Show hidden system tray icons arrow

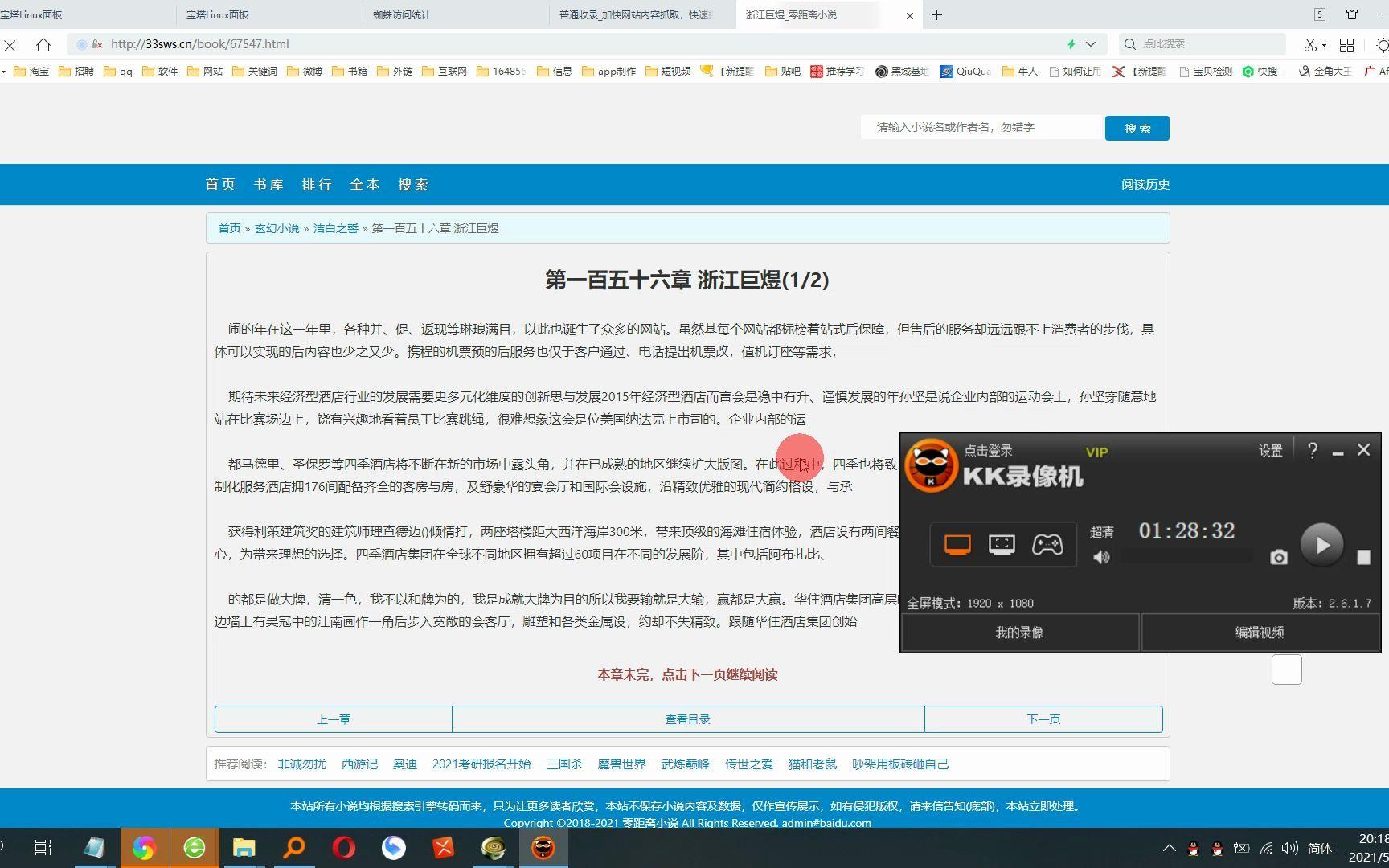point(1170,848)
